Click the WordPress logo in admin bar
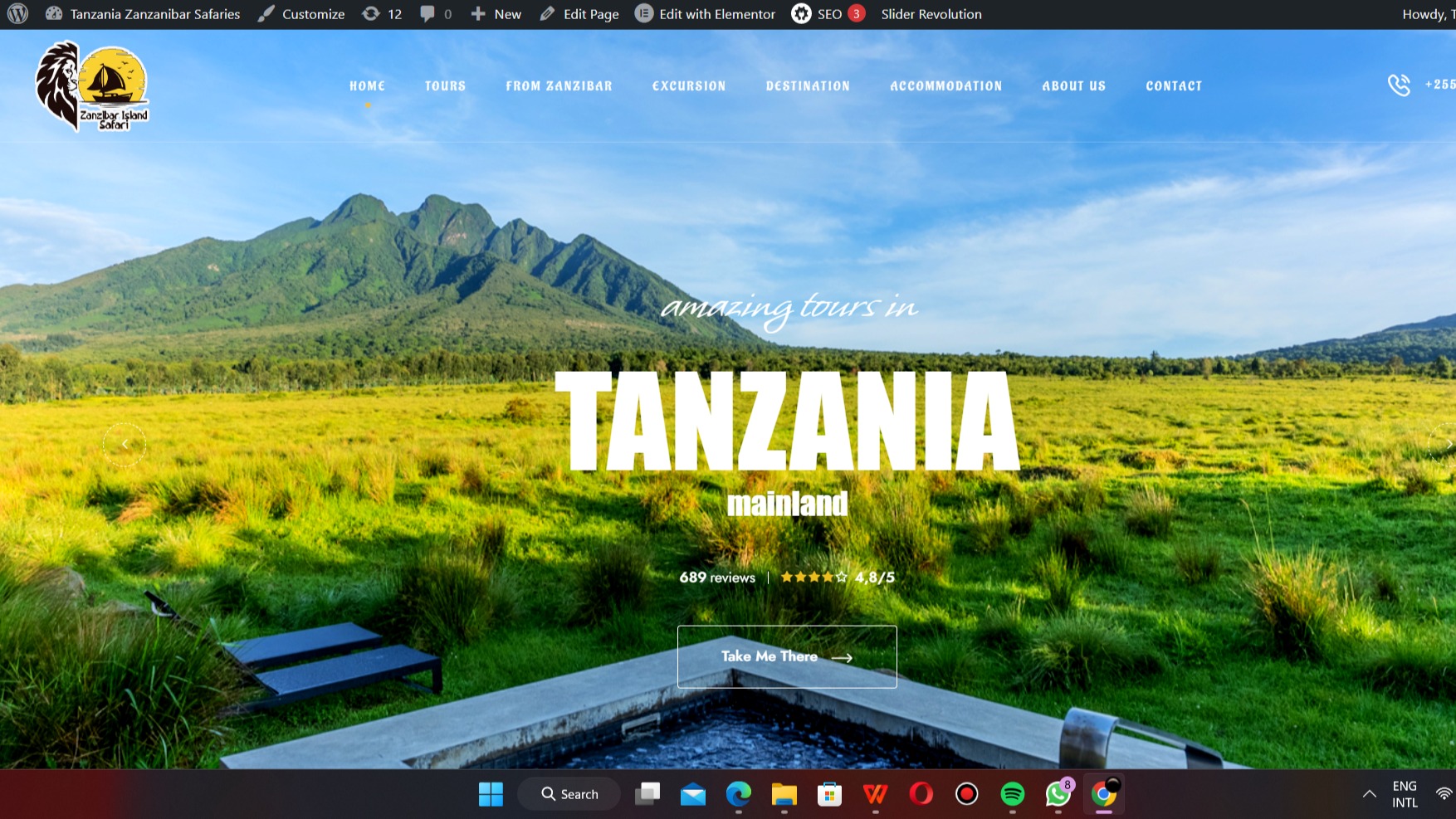 [17, 14]
